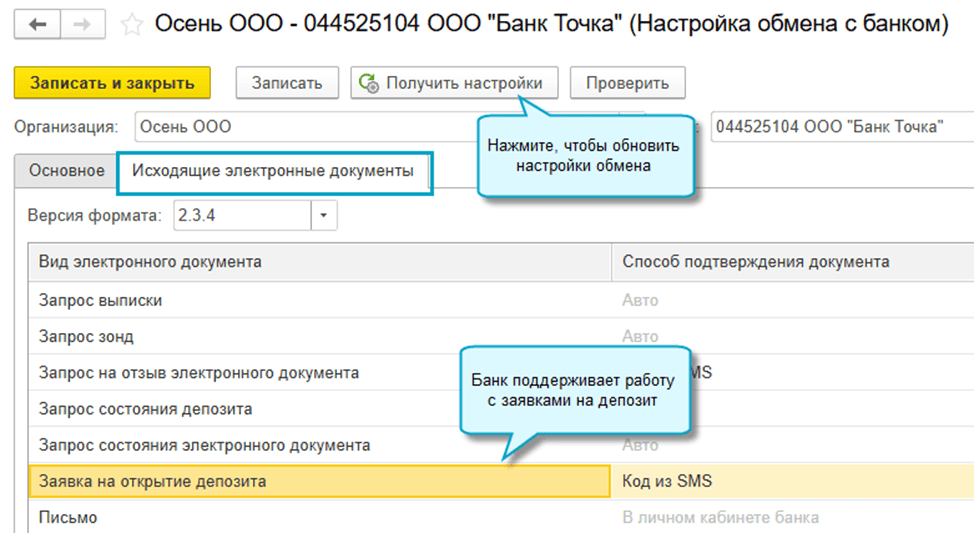
Task: Switch to the 'Основное' tab
Action: (66, 170)
